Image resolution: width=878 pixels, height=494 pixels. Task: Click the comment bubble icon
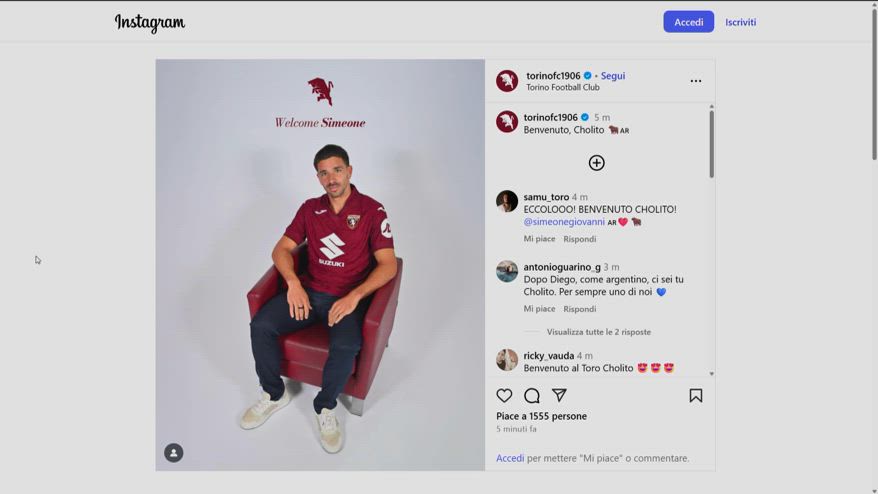[x=532, y=396]
